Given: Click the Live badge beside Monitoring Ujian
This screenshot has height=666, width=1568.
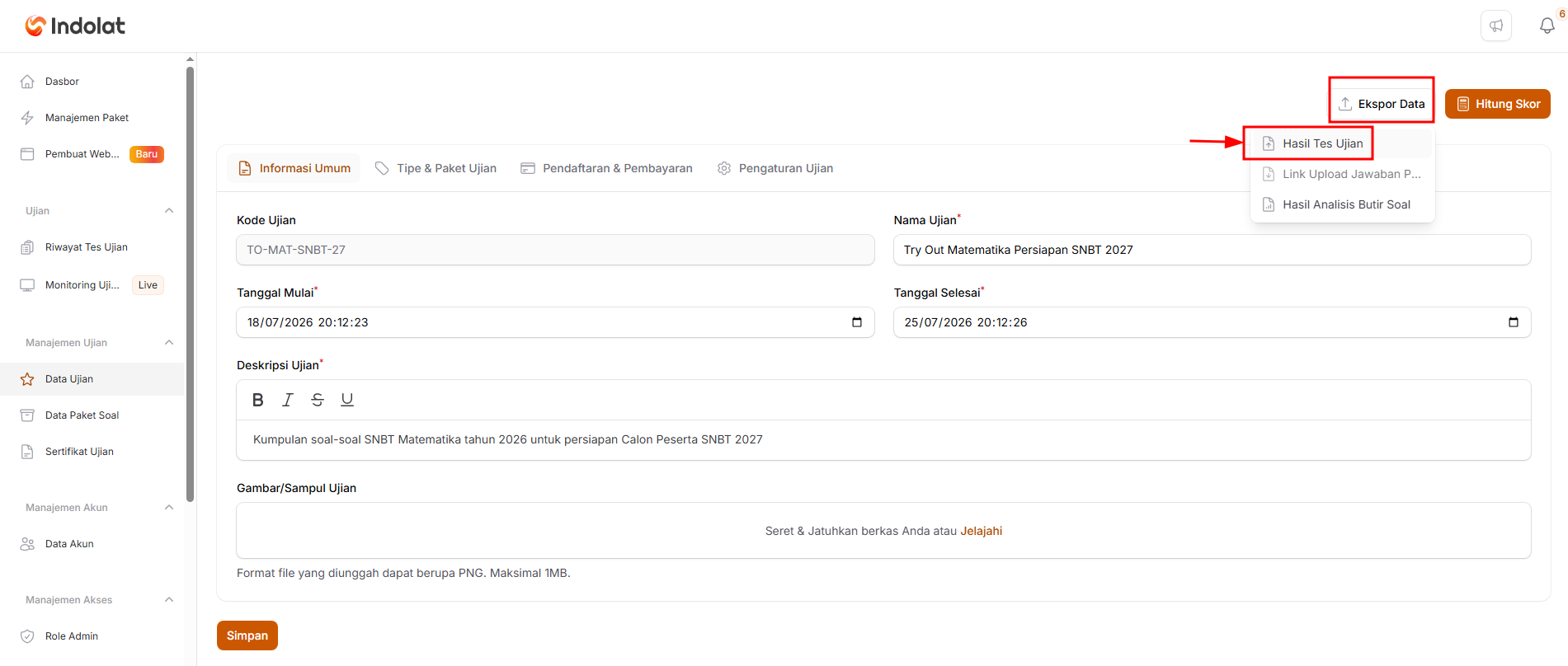Looking at the screenshot, I should tap(148, 285).
